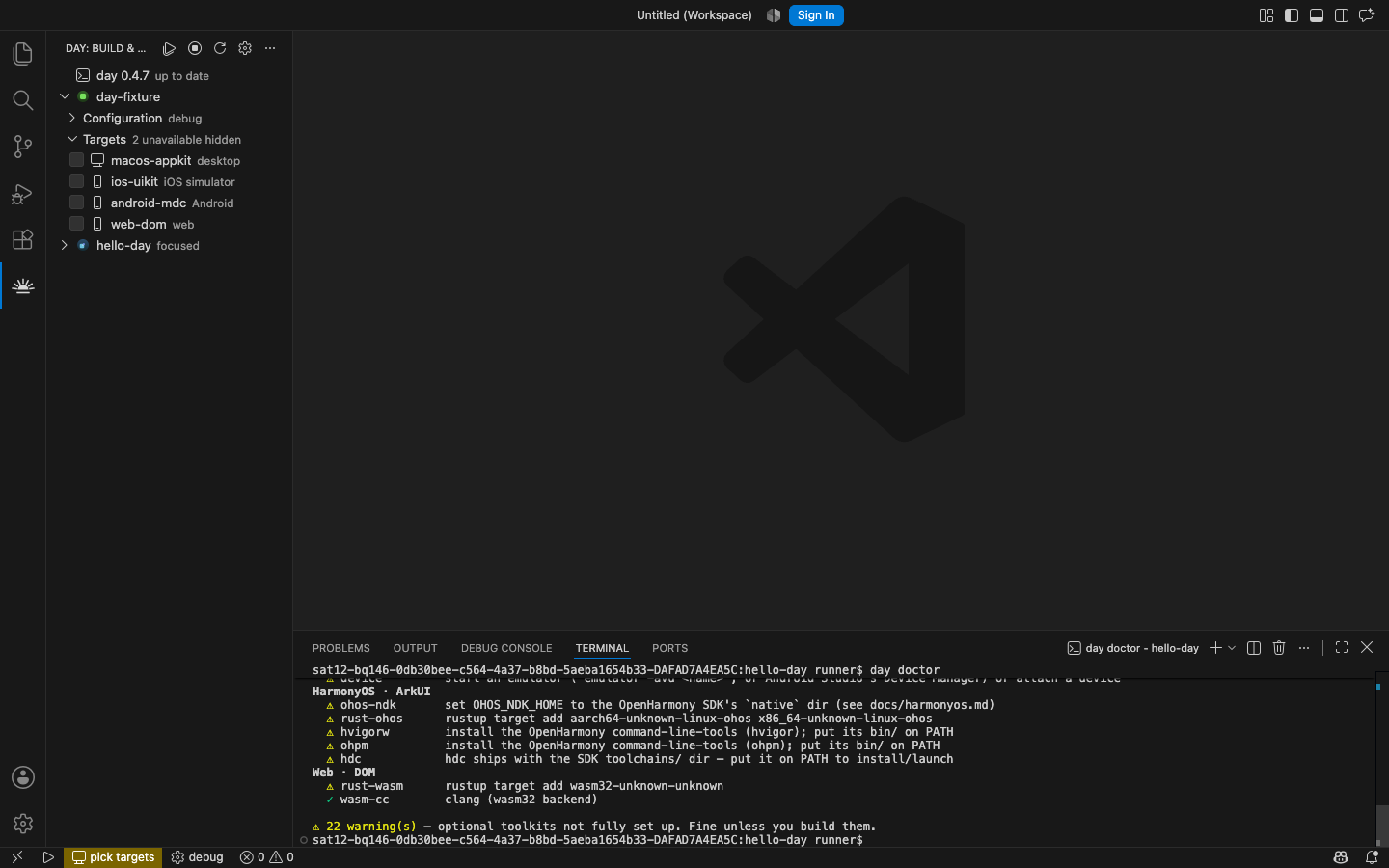
Task: Open Day panel settings gear
Action: coord(245,48)
